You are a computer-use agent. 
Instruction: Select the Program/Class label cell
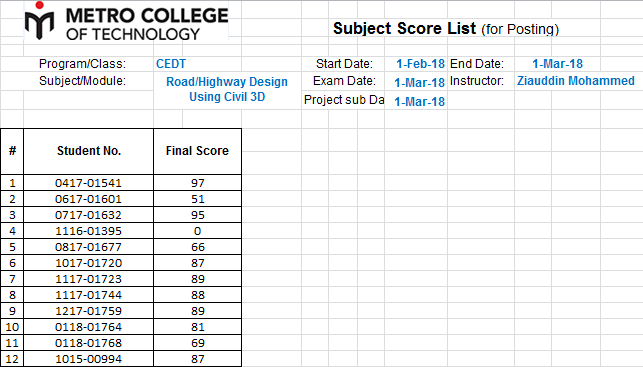82,64
